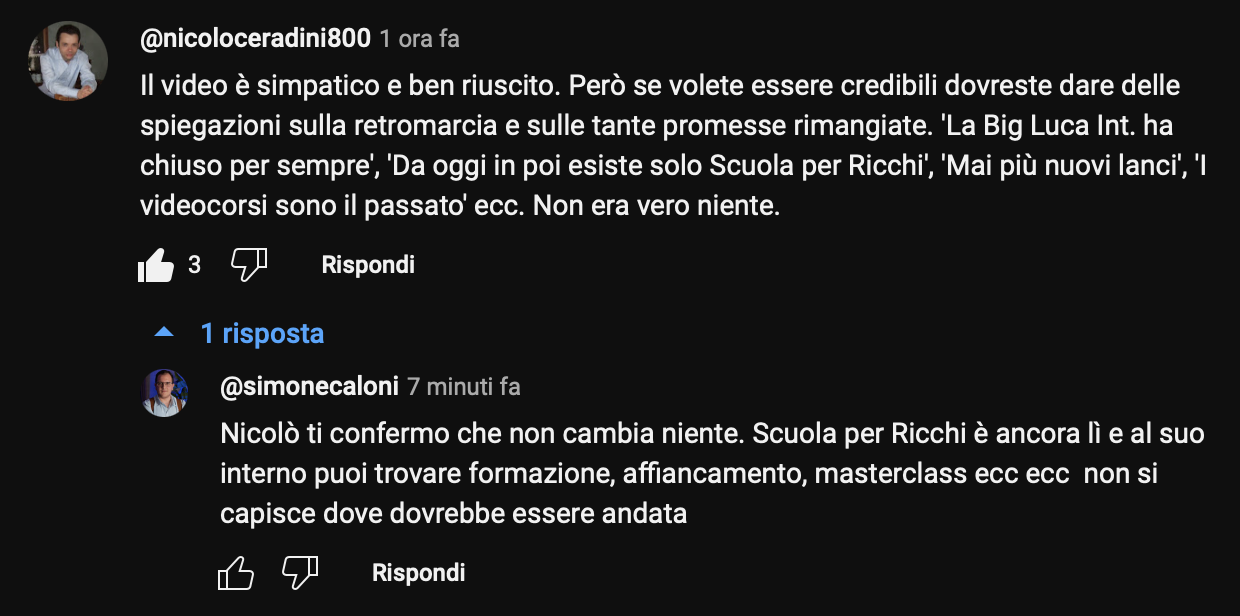This screenshot has width=1240, height=616.
Task: Click the line 'capisce dove dovrebbe essere andata'
Action: [454, 514]
